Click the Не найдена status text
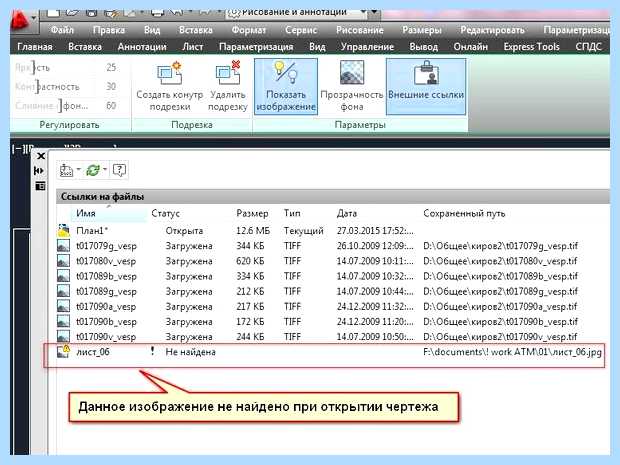This screenshot has height=465, width=620. 190,352
